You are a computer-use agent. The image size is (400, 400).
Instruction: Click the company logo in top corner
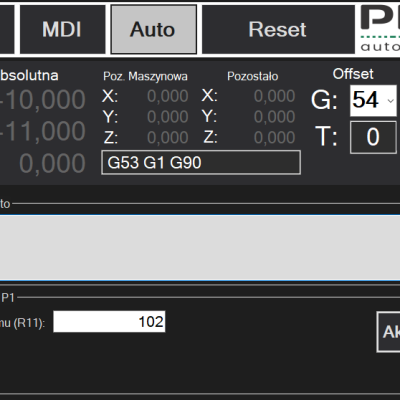[380, 29]
